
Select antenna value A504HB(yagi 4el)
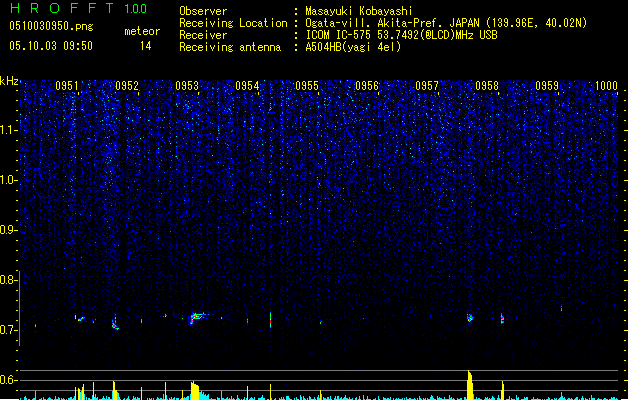353,47
